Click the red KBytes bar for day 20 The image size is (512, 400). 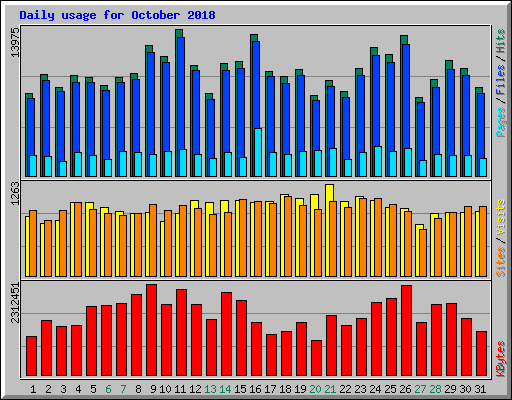(x=316, y=358)
